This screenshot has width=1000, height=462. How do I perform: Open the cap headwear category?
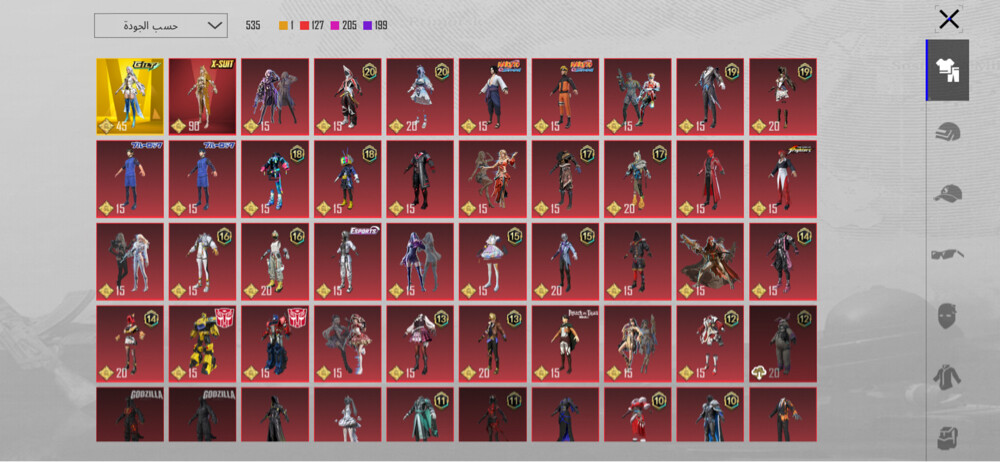point(948,193)
